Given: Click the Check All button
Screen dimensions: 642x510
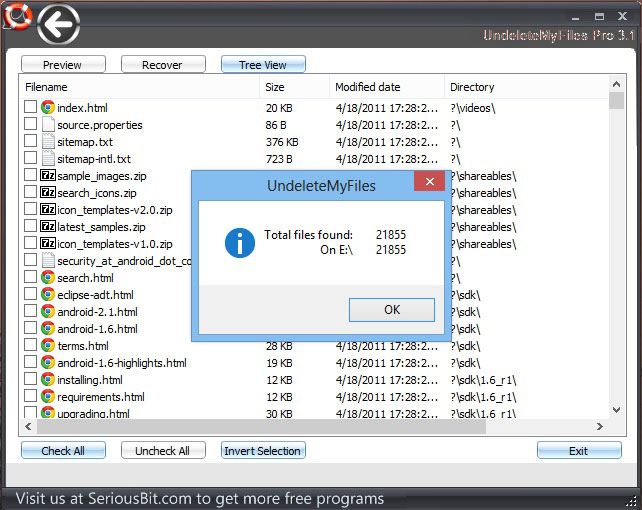Looking at the screenshot, I should (x=63, y=450).
